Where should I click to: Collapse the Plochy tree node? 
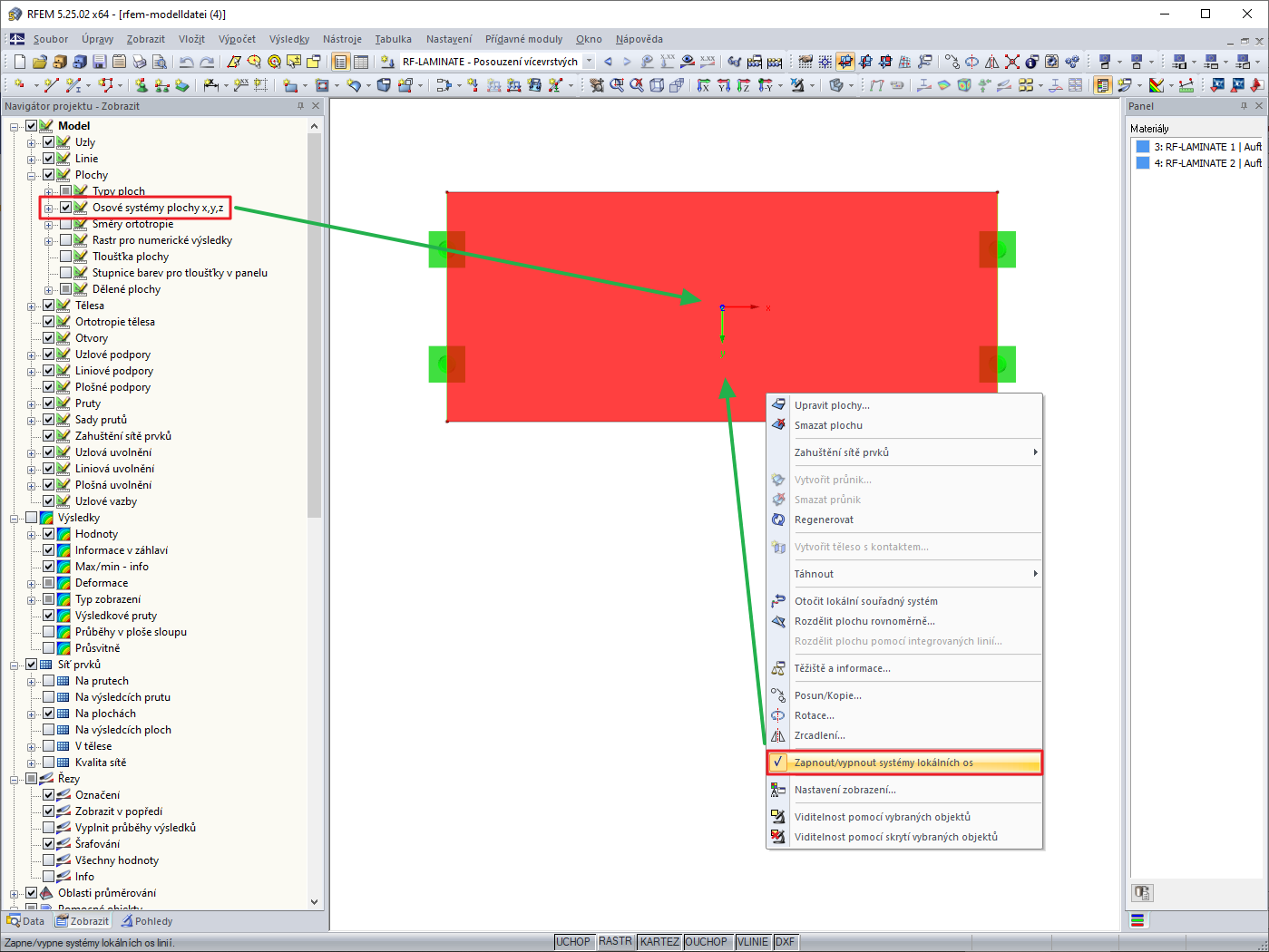[x=32, y=175]
